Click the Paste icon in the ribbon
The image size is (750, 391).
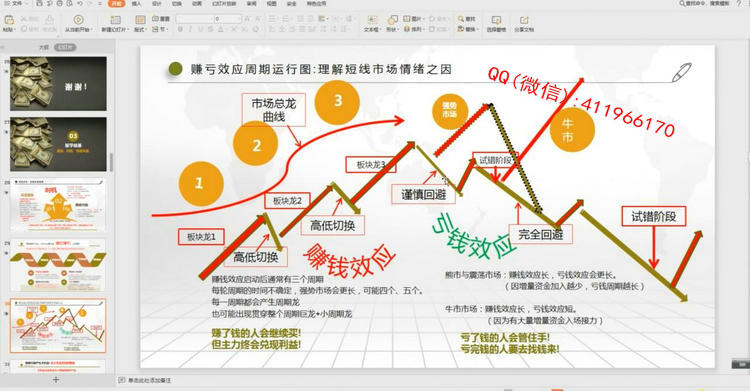coord(9,20)
